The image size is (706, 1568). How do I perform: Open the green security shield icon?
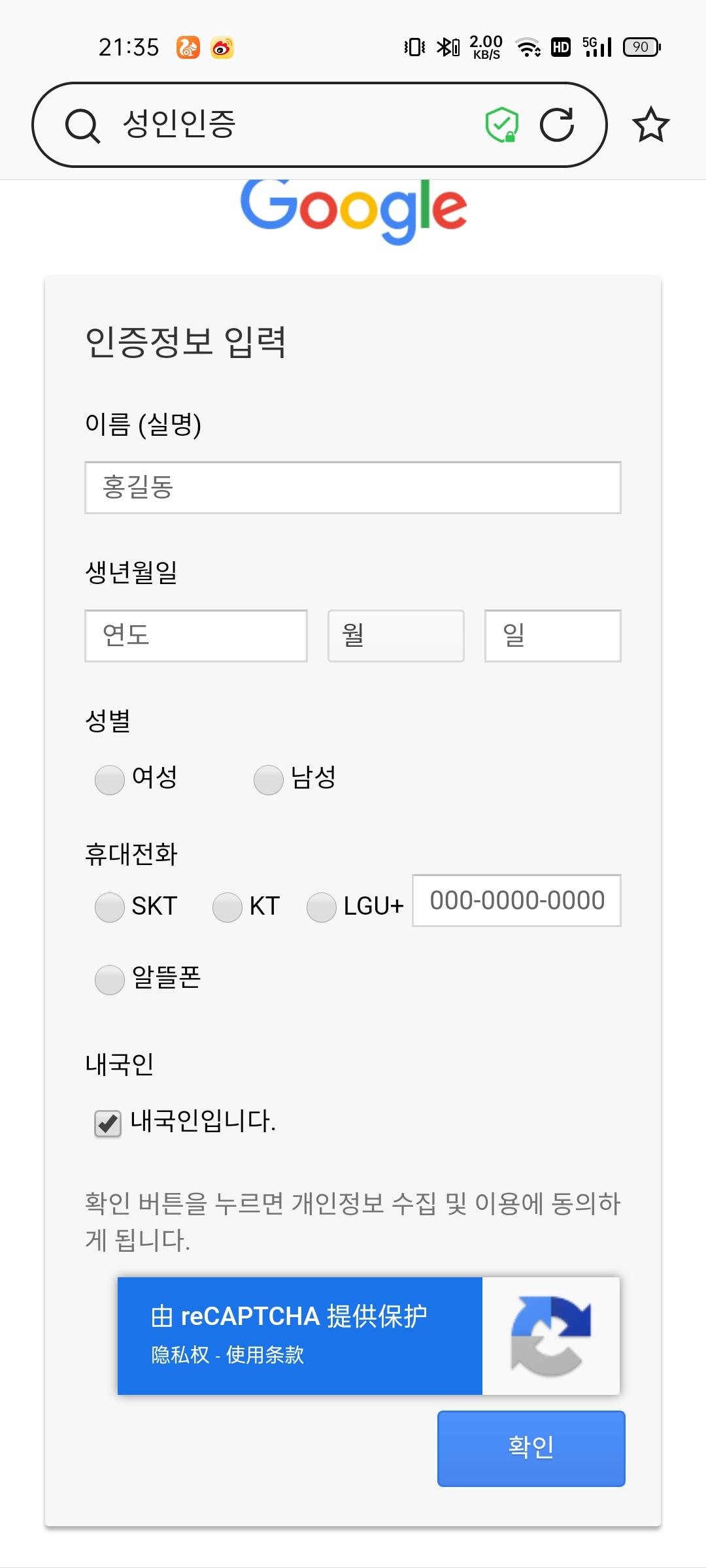pos(502,124)
